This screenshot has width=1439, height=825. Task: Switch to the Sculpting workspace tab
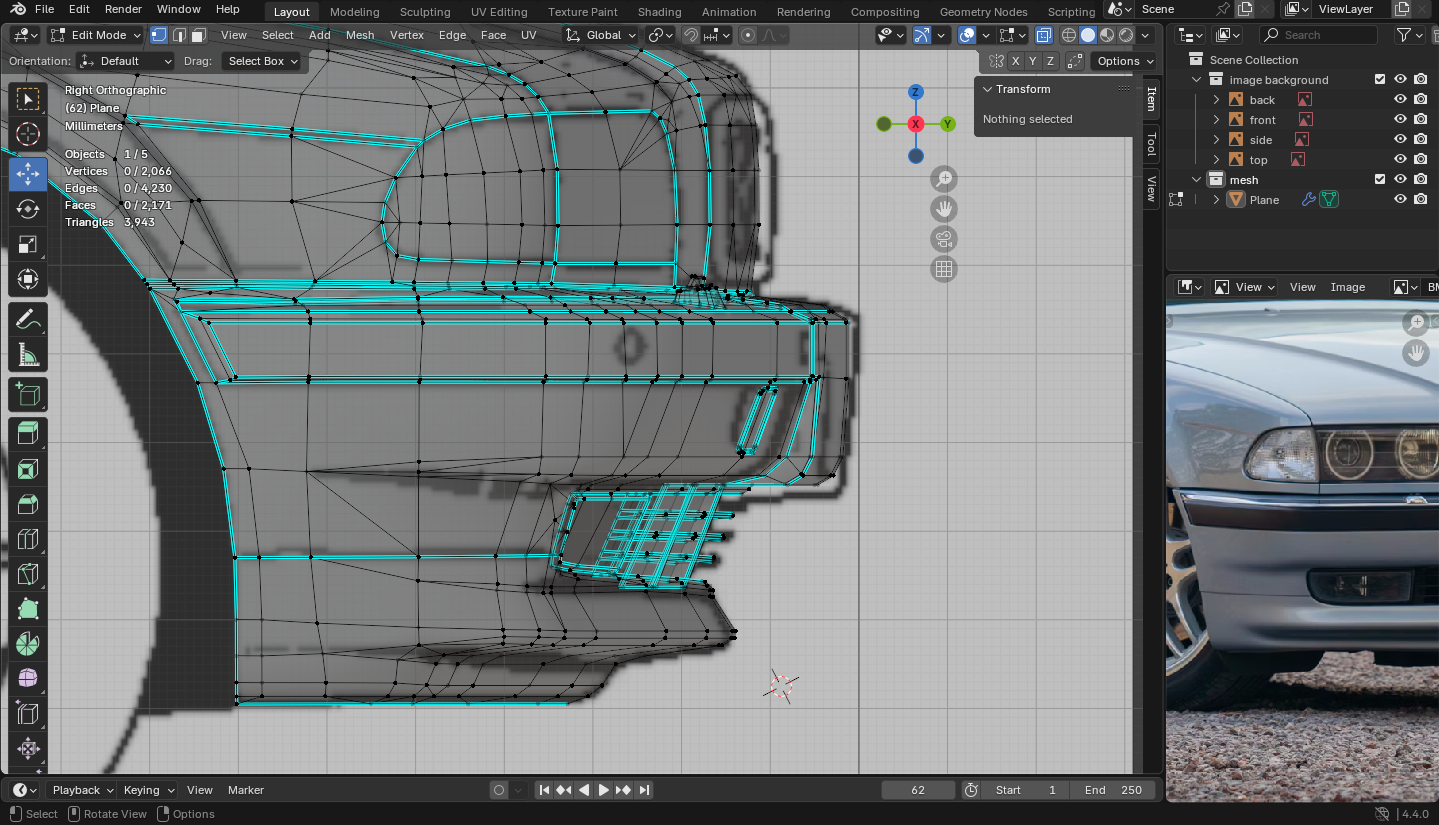point(425,12)
